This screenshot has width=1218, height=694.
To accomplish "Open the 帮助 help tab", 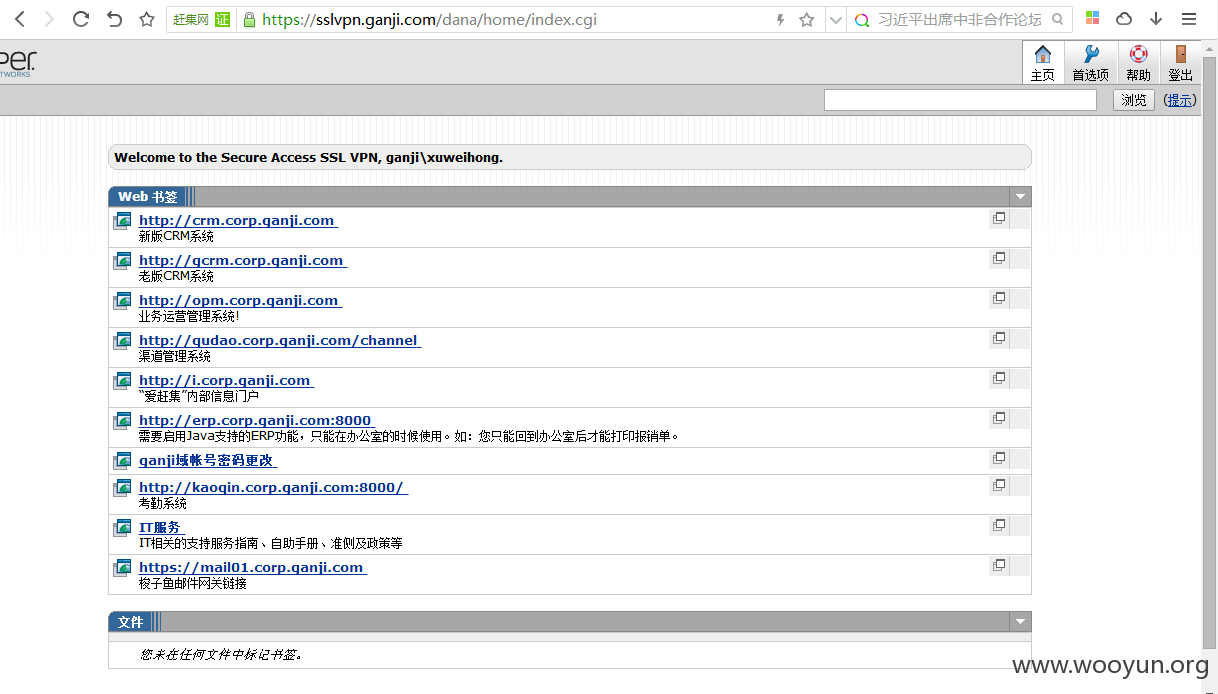I will click(x=1138, y=62).
